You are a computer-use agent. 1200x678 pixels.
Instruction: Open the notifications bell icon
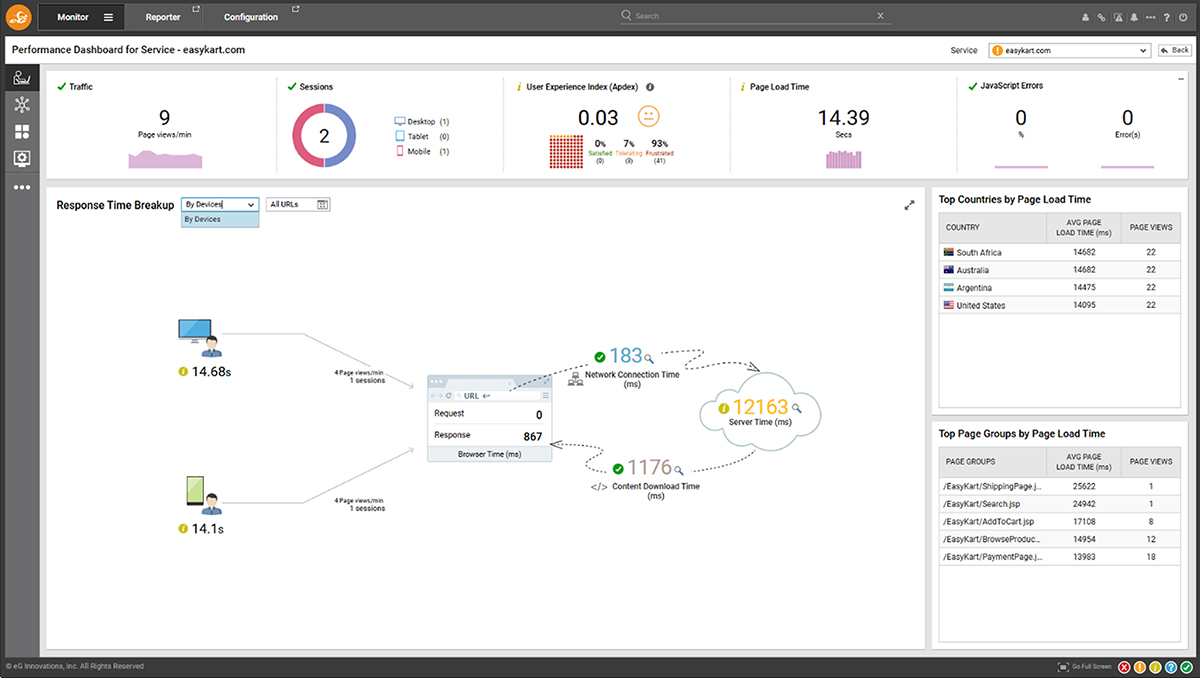(1134, 17)
